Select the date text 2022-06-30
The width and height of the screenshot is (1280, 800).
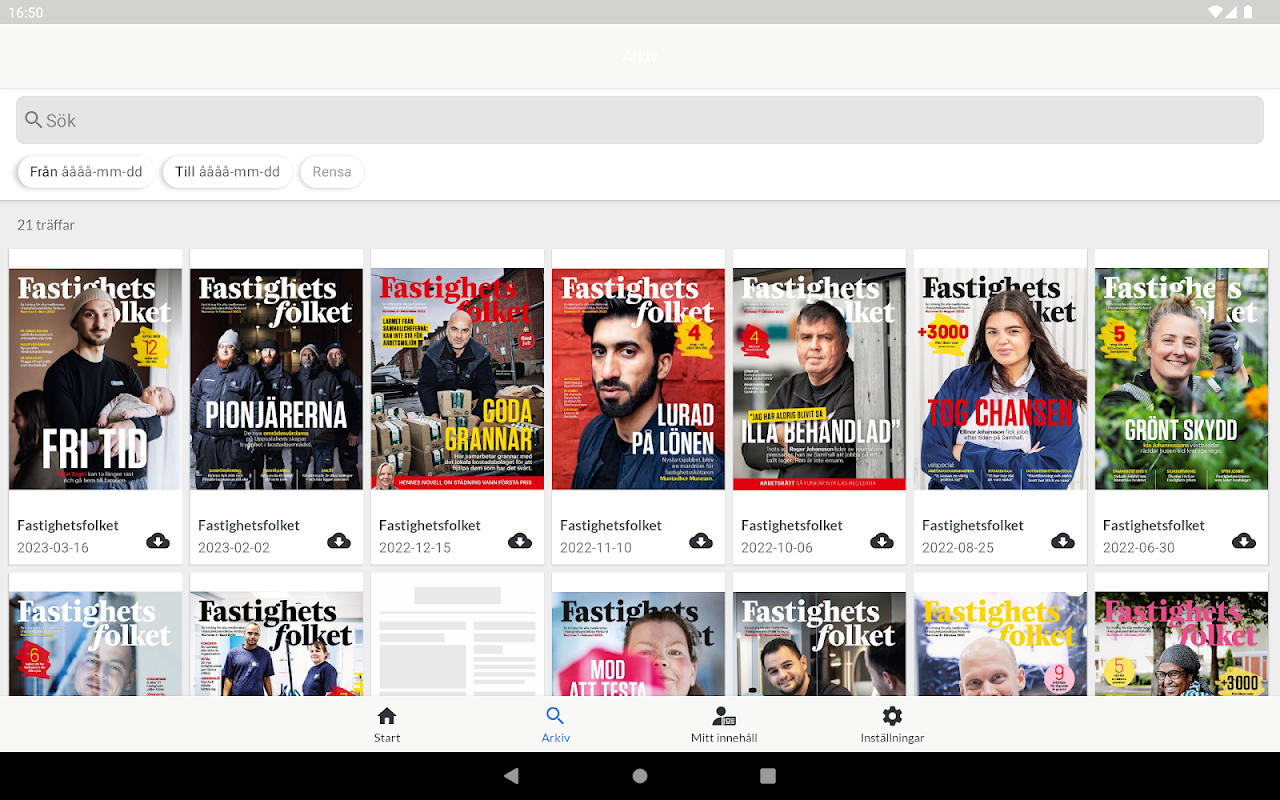1139,548
